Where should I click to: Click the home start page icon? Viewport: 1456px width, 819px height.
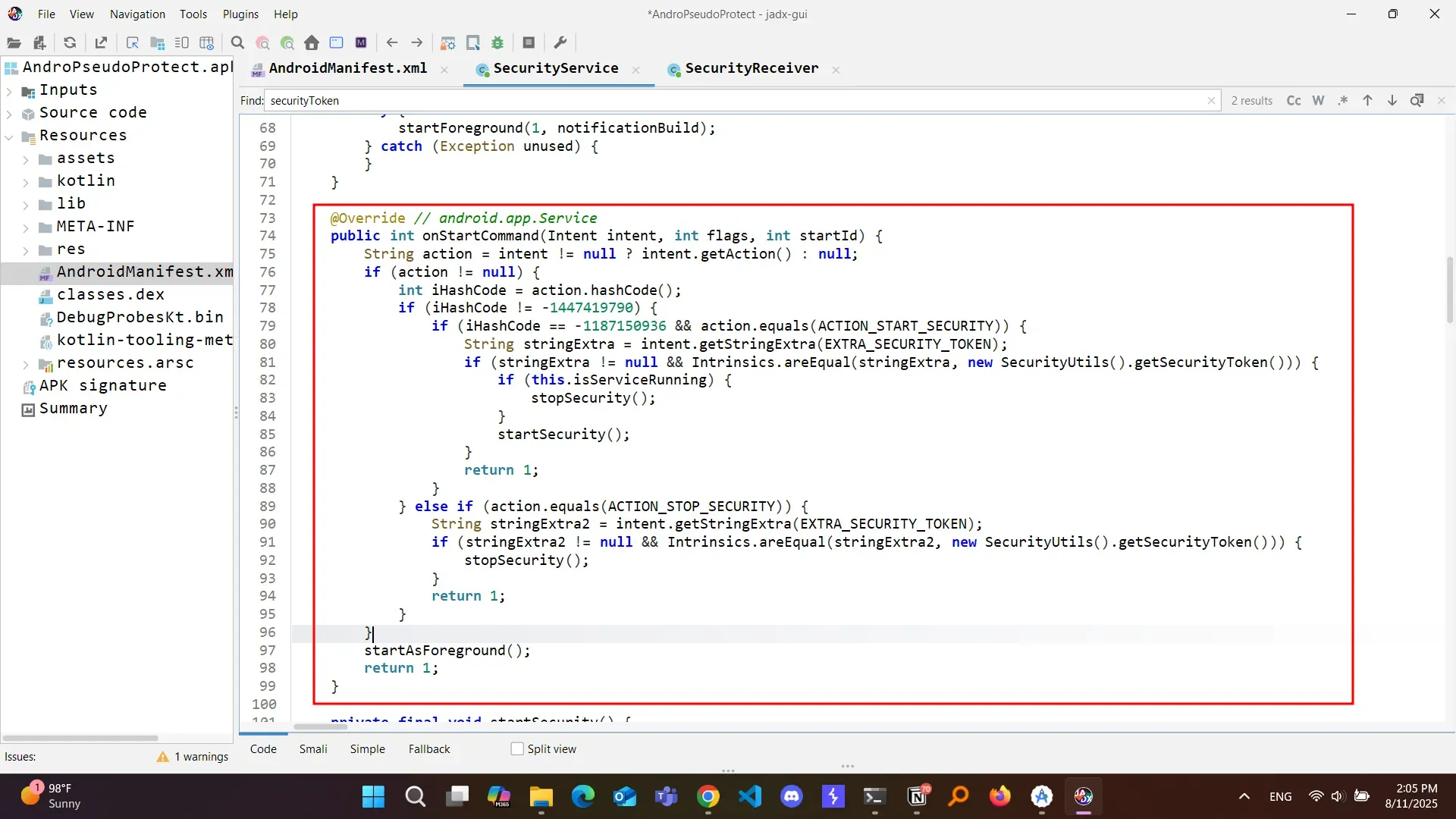pos(312,42)
